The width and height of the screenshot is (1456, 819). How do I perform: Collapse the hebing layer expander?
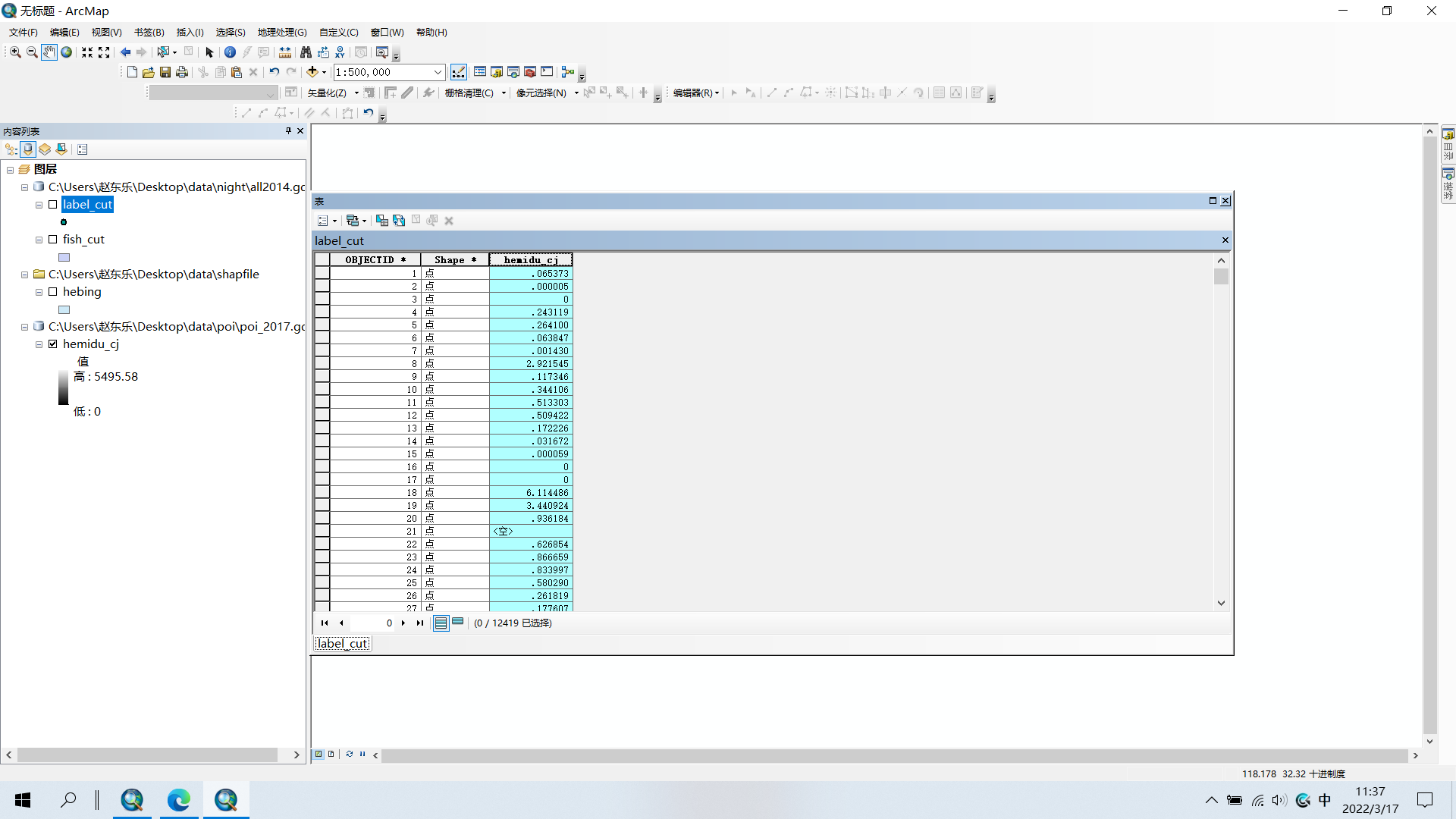[x=39, y=292]
